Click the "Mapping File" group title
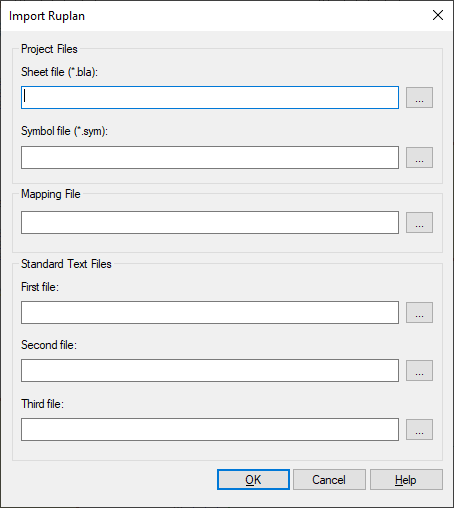Viewport: 454px width, 508px height. click(51, 194)
